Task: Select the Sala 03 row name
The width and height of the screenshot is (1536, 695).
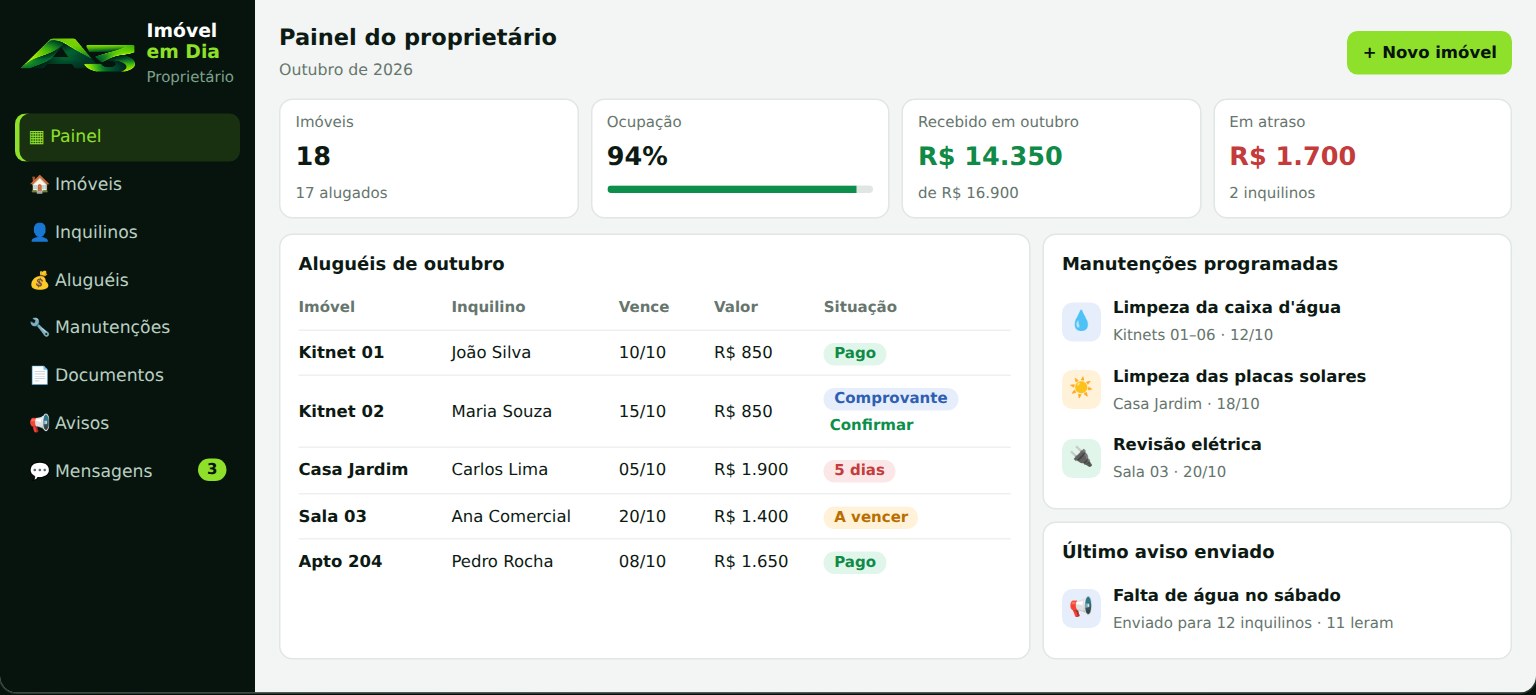Action: click(x=333, y=517)
